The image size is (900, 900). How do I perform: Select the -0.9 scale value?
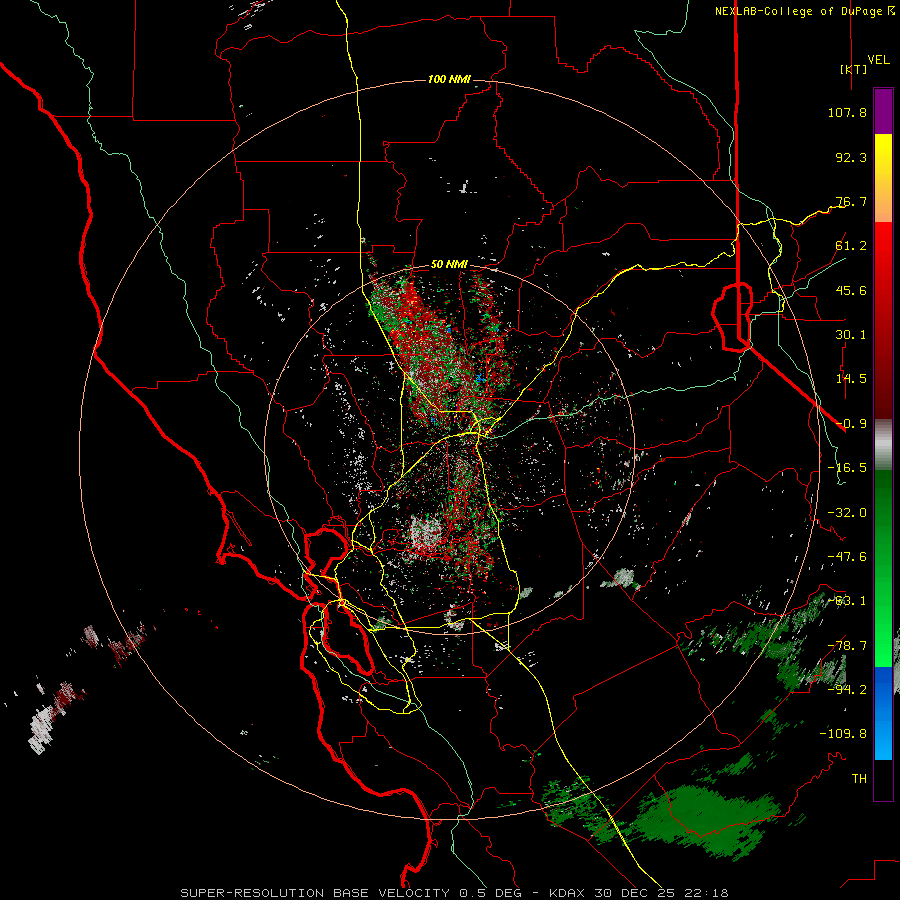pyautogui.click(x=851, y=424)
